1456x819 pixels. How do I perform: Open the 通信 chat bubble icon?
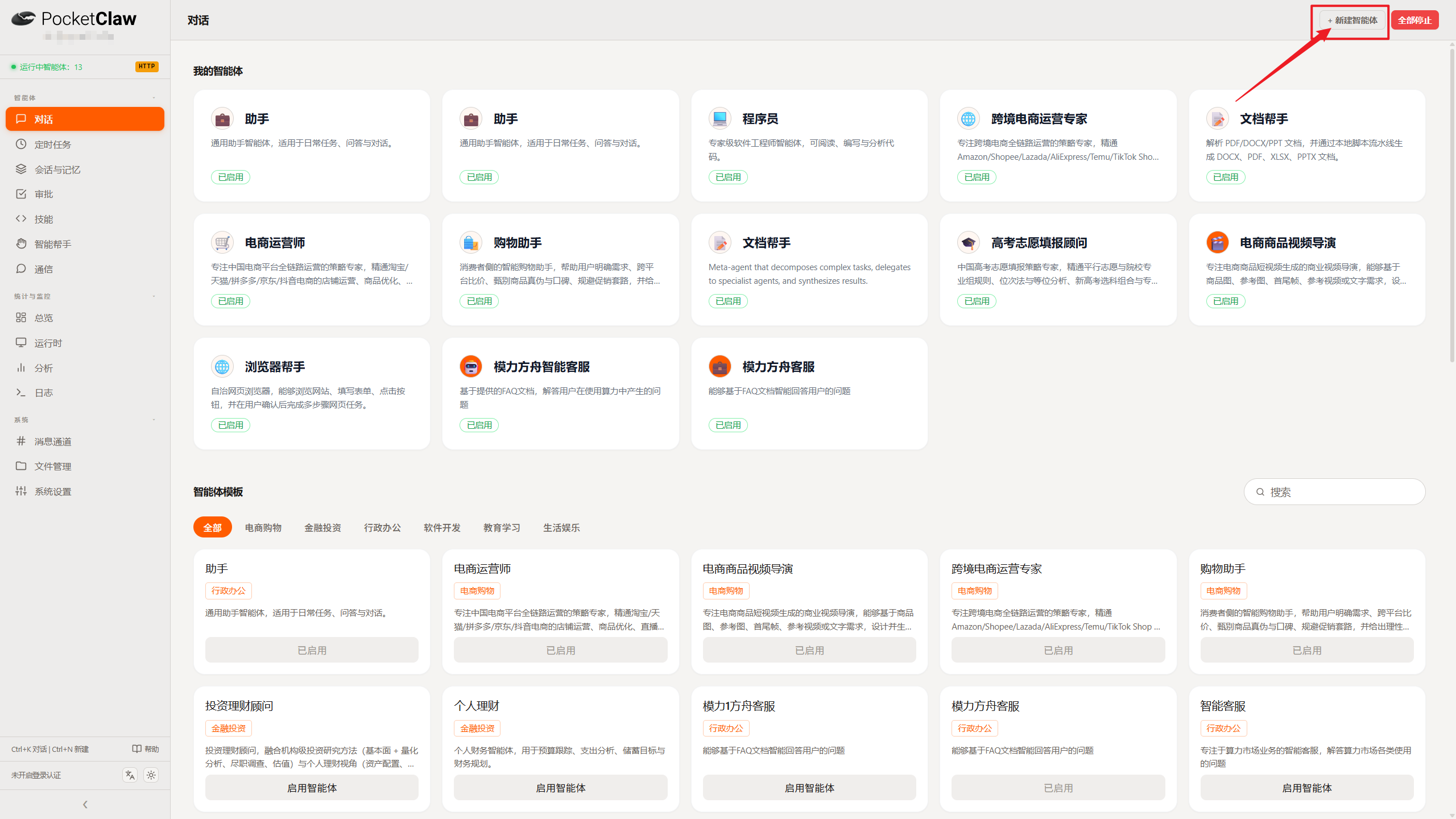[x=21, y=268]
